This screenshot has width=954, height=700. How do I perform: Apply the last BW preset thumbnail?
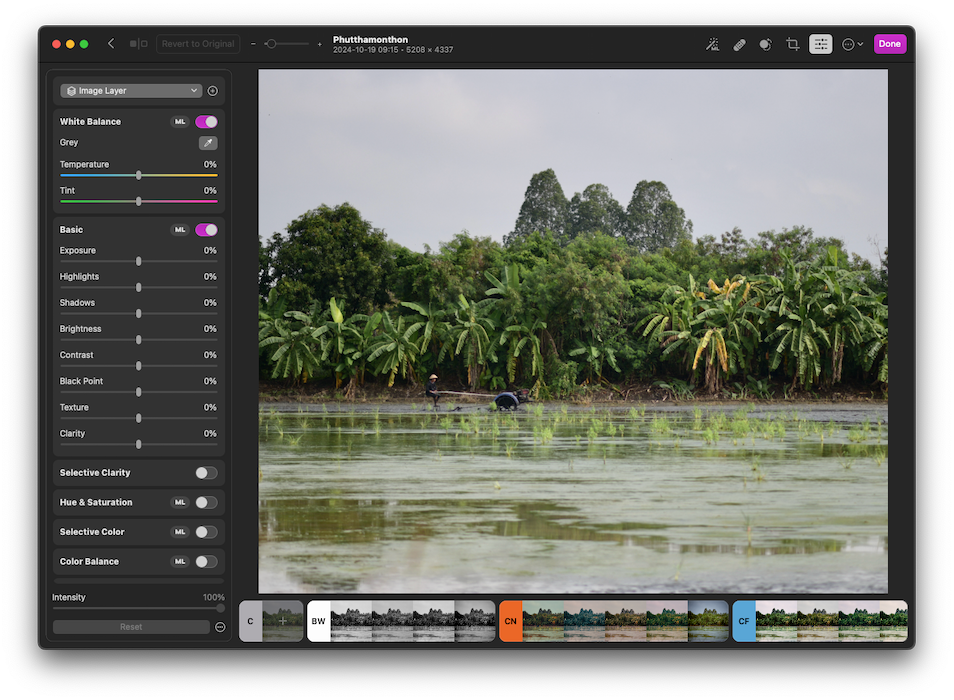pyautogui.click(x=475, y=621)
